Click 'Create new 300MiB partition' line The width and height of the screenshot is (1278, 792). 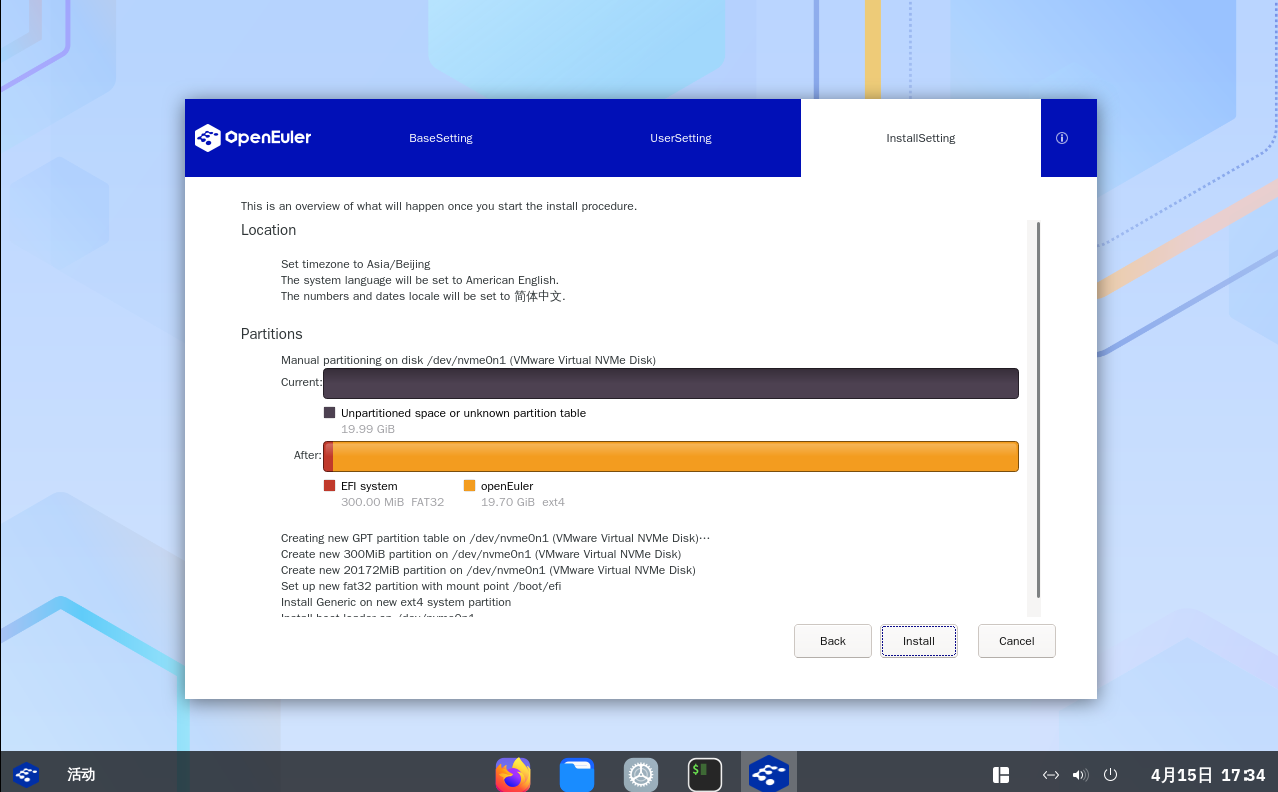[x=481, y=554]
